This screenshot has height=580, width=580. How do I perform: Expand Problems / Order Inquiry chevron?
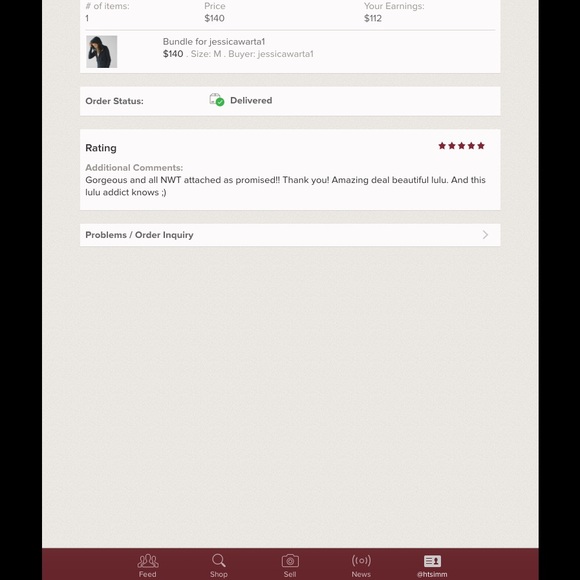(x=485, y=235)
